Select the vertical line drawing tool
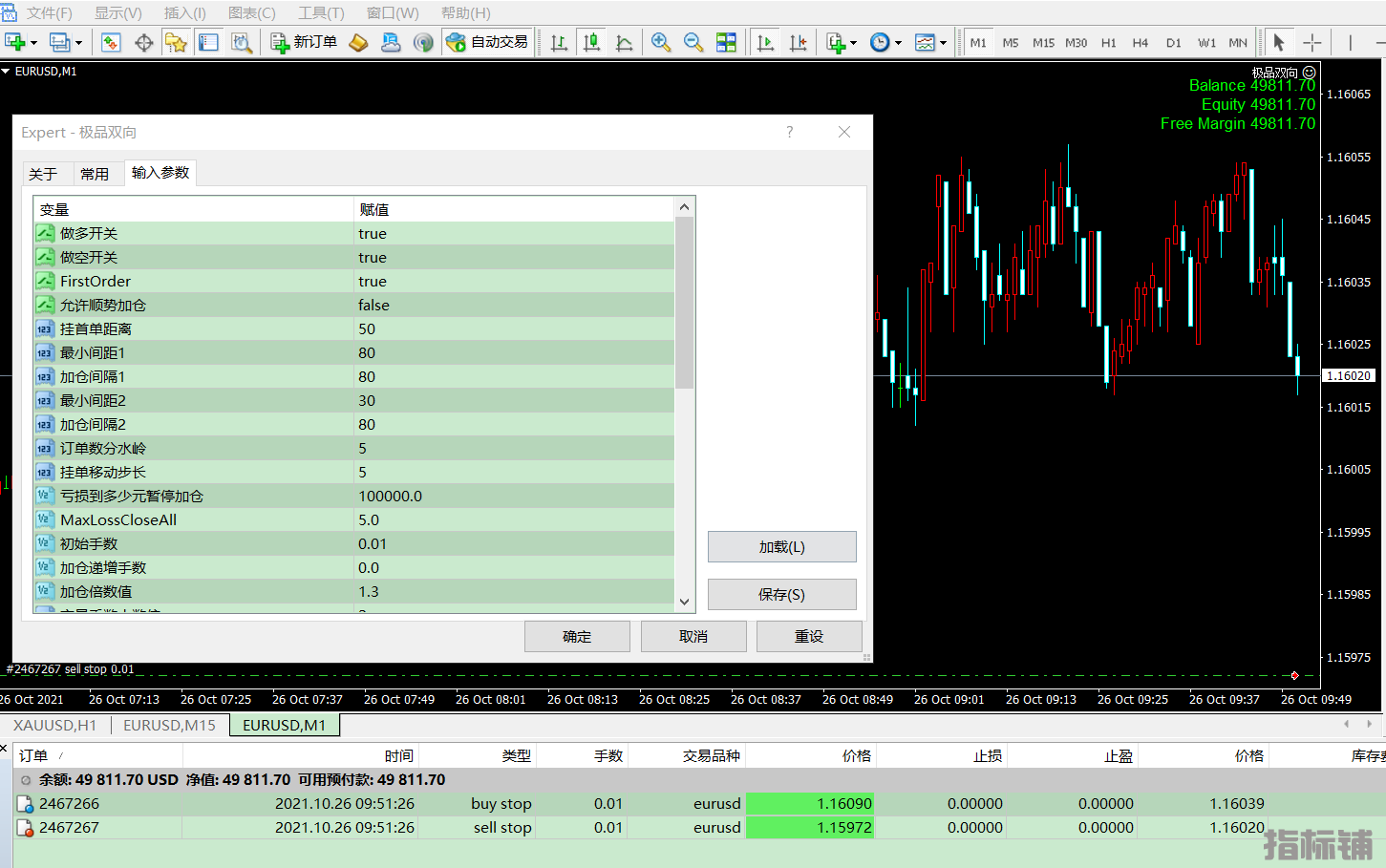Screen dimensions: 1386x868 [1350, 42]
